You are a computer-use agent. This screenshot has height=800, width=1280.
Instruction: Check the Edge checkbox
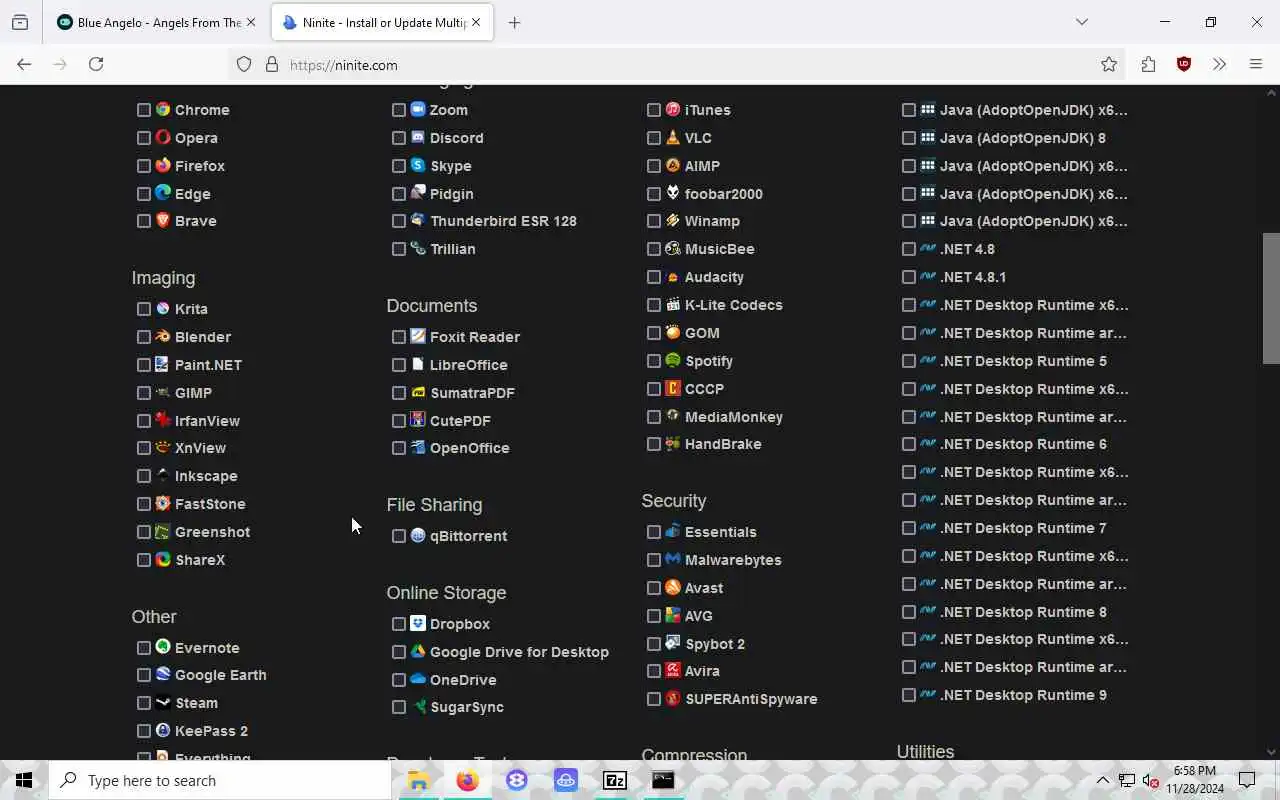[144, 194]
